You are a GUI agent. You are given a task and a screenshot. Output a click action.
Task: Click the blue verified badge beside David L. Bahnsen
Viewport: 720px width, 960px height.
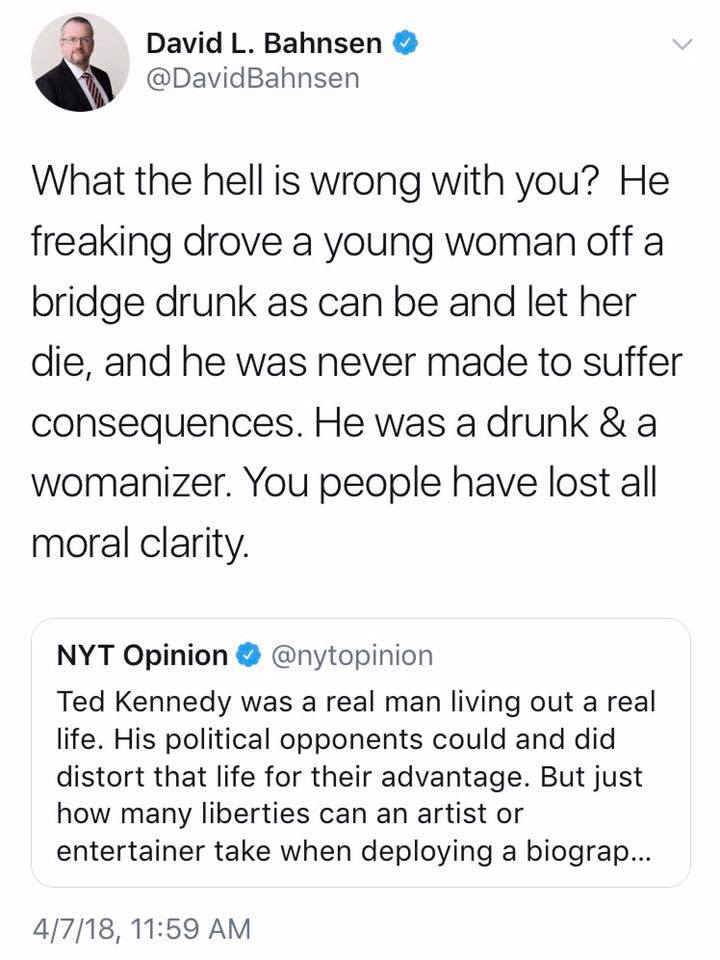(x=404, y=43)
